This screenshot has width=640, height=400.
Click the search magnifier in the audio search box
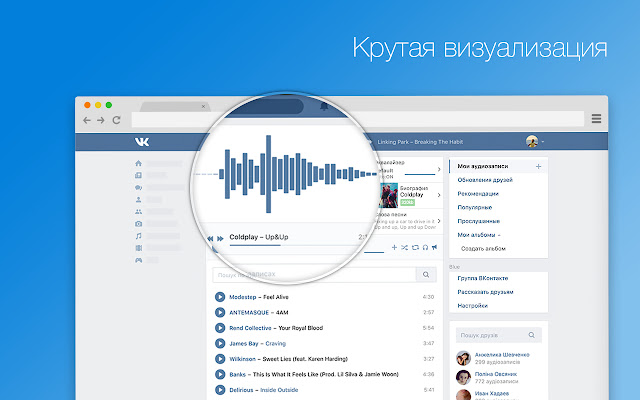pos(425,274)
